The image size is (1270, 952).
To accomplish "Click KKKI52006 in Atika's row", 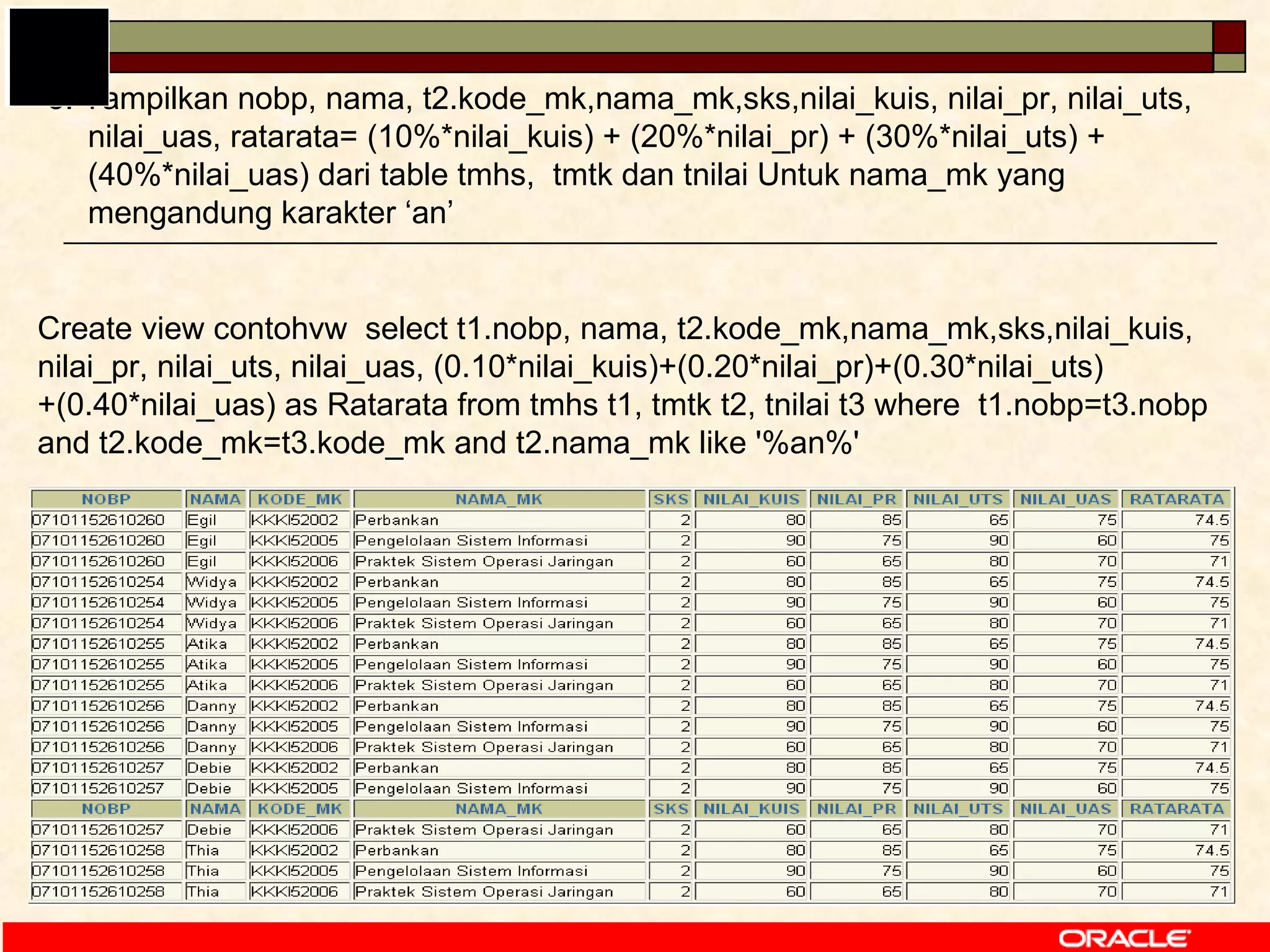I will tap(295, 685).
